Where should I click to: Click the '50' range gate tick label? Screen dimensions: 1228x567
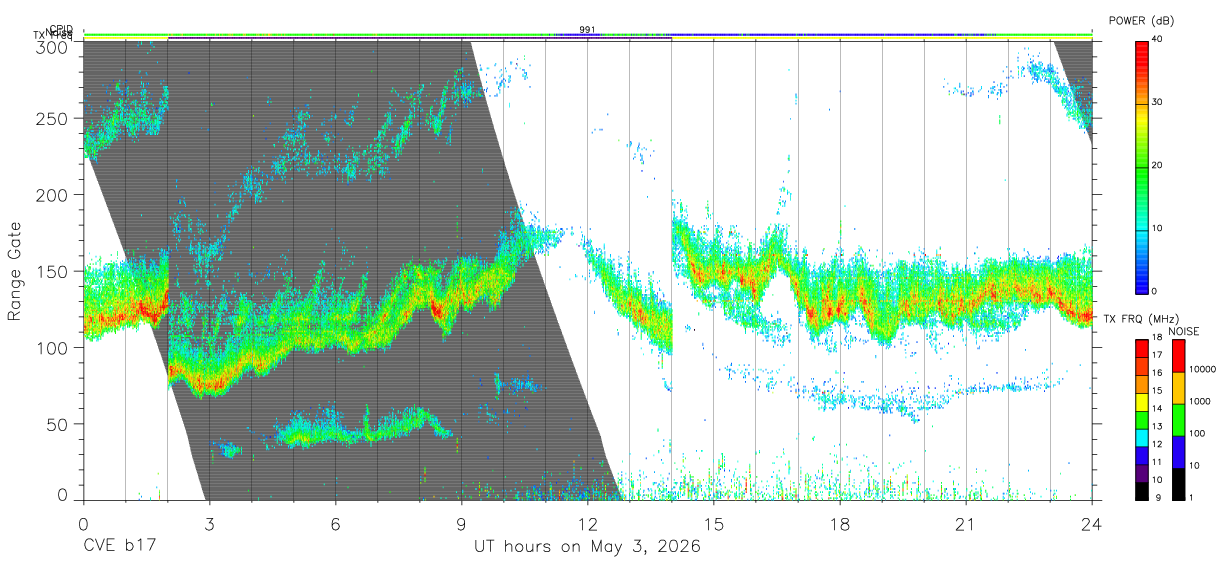57,424
